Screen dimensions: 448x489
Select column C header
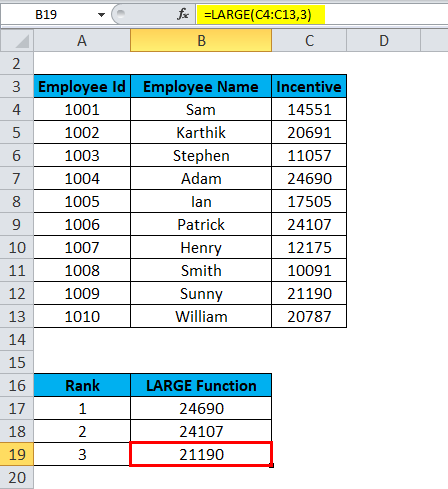(x=309, y=41)
